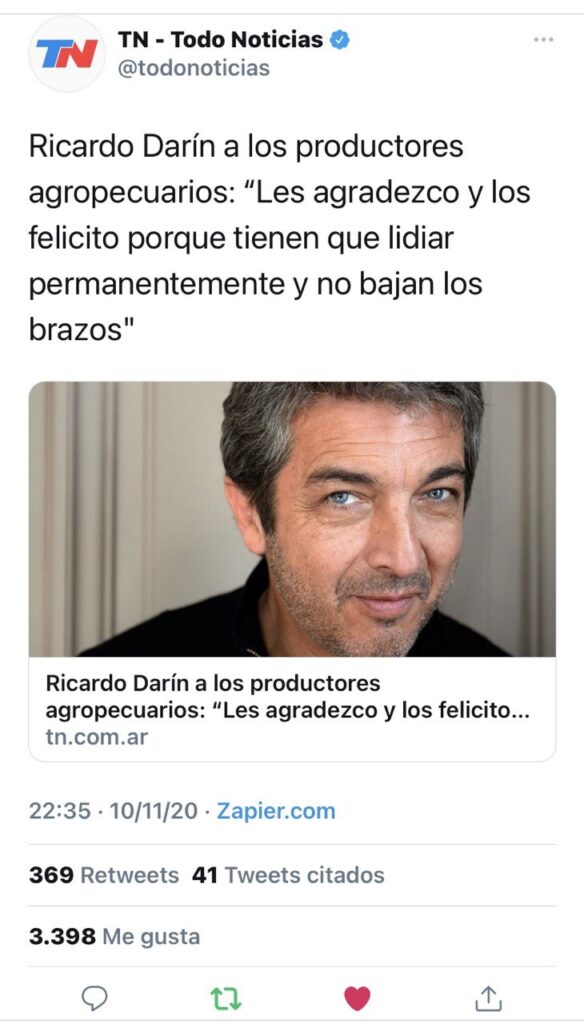Open the share upload icon
This screenshot has width=584, height=1024.
point(489,998)
